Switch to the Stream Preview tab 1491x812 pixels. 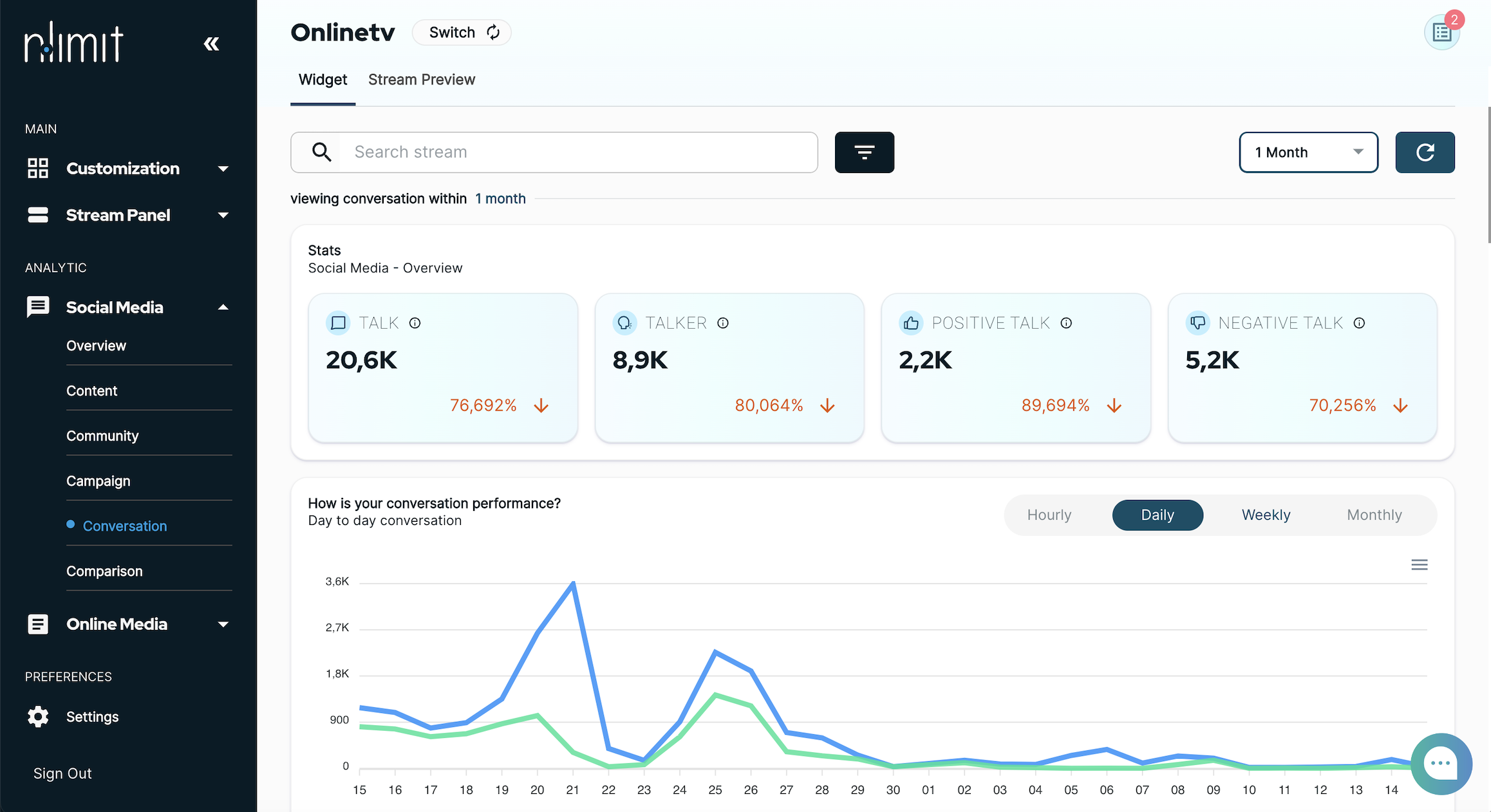click(x=422, y=80)
